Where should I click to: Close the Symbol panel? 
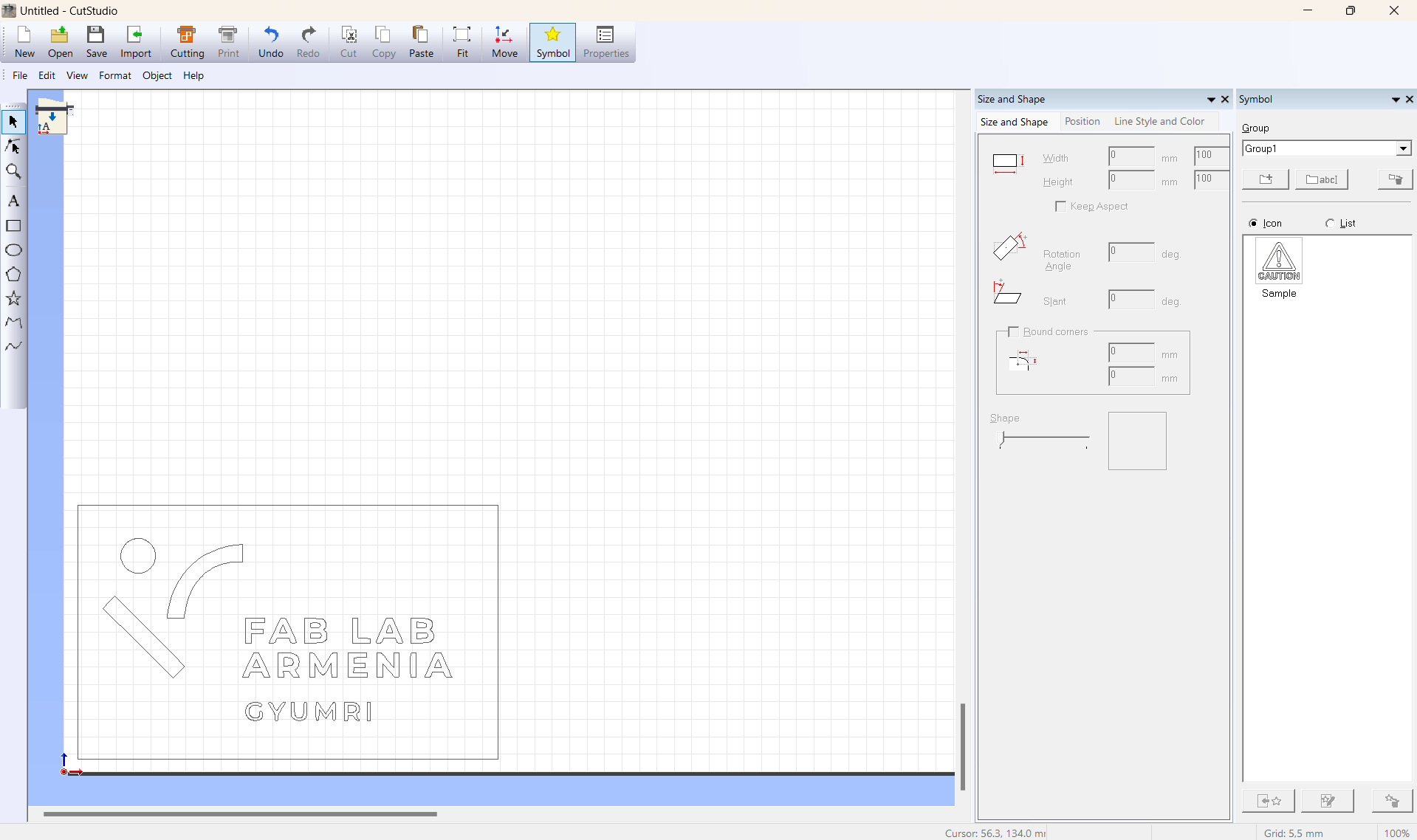coord(1409,100)
